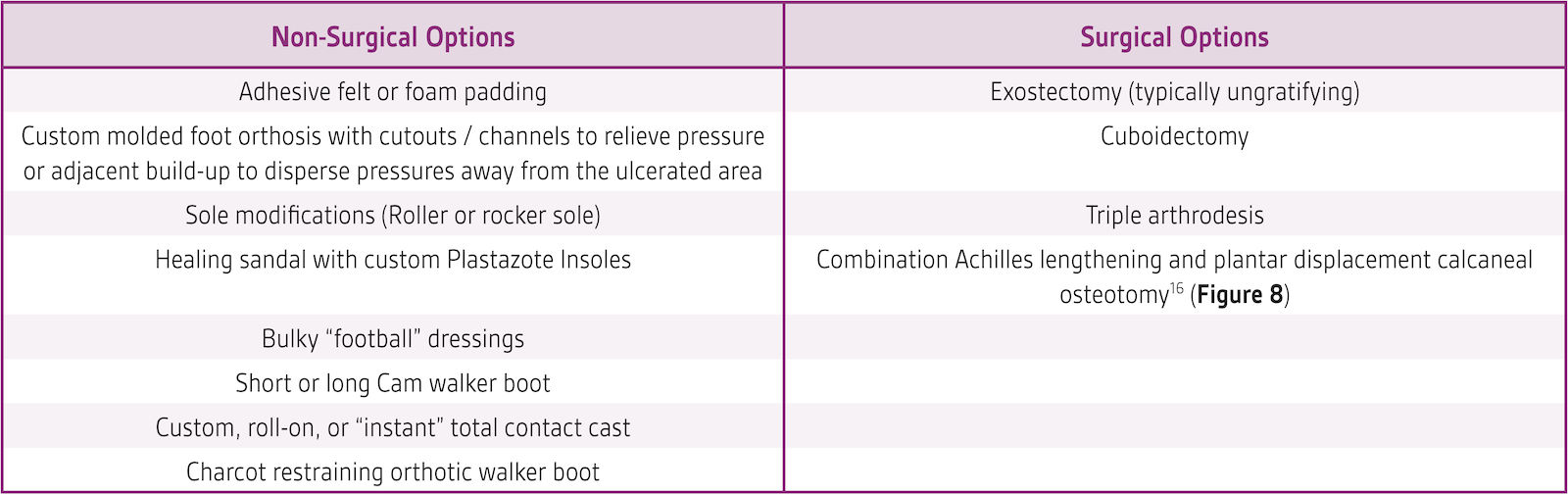Image resolution: width=1568 pixels, height=495 pixels.
Task: Click the Non-Surgical Options column header
Action: coord(393,37)
